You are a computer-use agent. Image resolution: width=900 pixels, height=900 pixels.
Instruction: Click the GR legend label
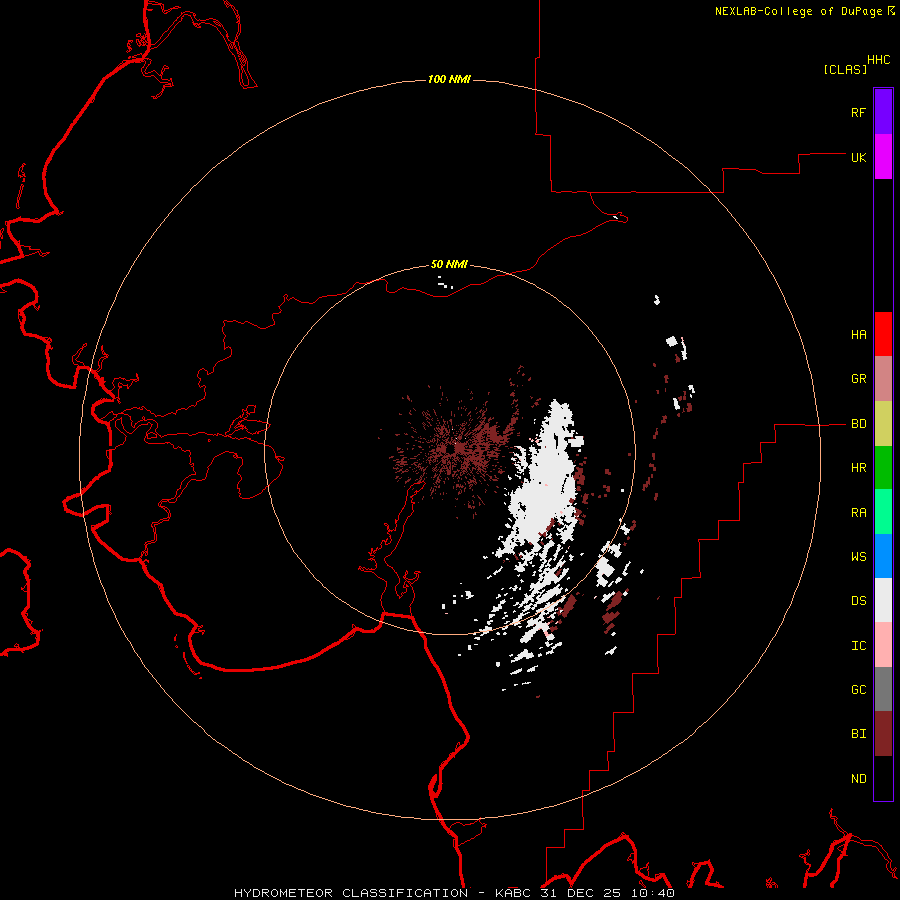pyautogui.click(x=858, y=379)
